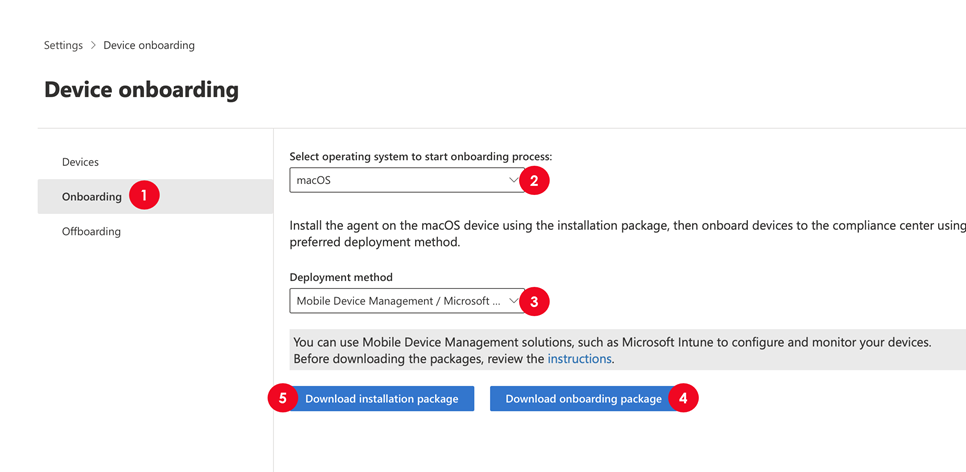Click the red step 2 marker
This screenshot has height=472, width=966.
pyautogui.click(x=534, y=181)
